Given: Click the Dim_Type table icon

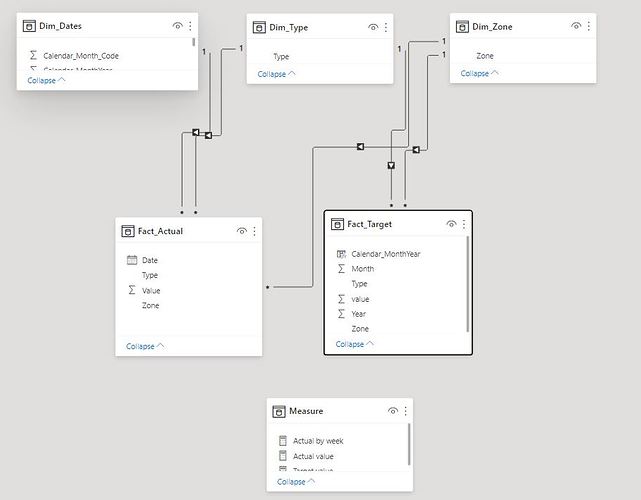Looking at the screenshot, I should [x=259, y=27].
